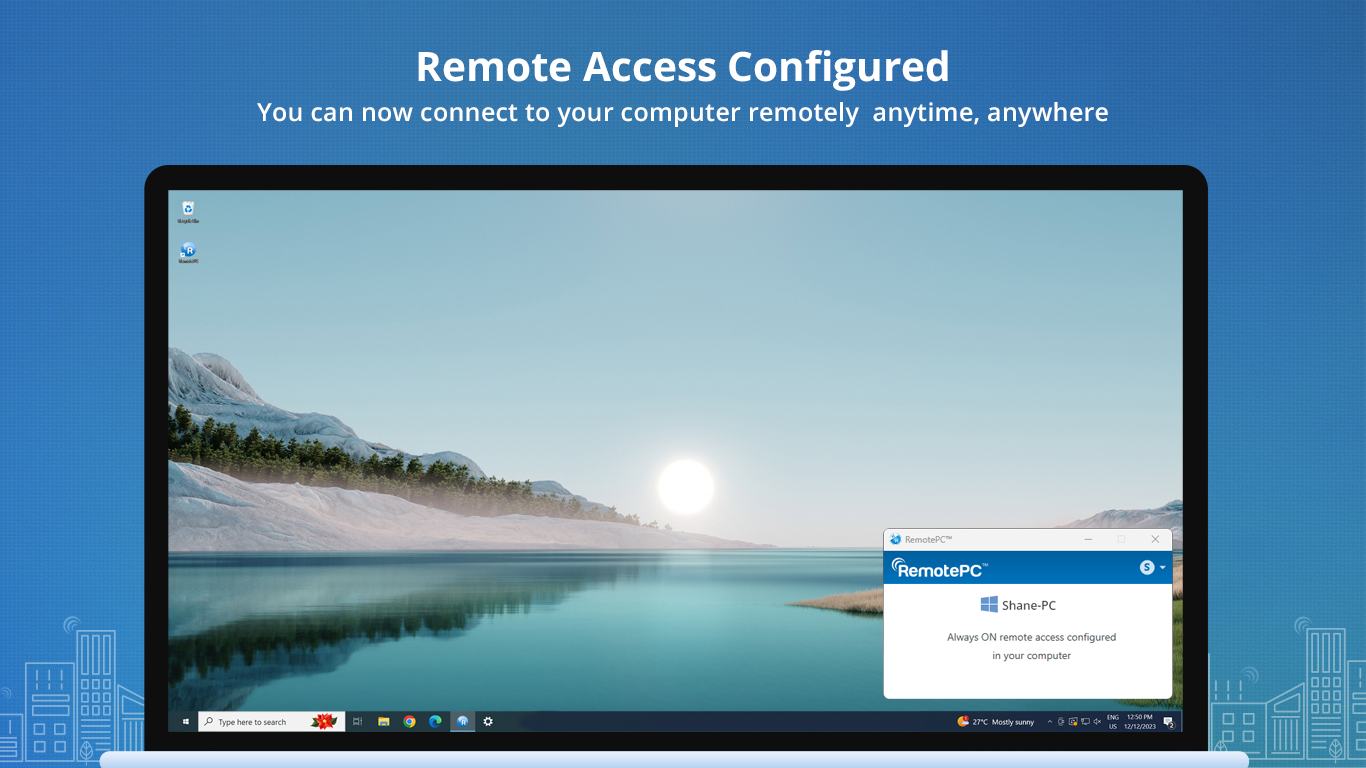Screen dimensions: 1366x768
Task: Unmute the speaker in the system tray
Action: 1098,721
